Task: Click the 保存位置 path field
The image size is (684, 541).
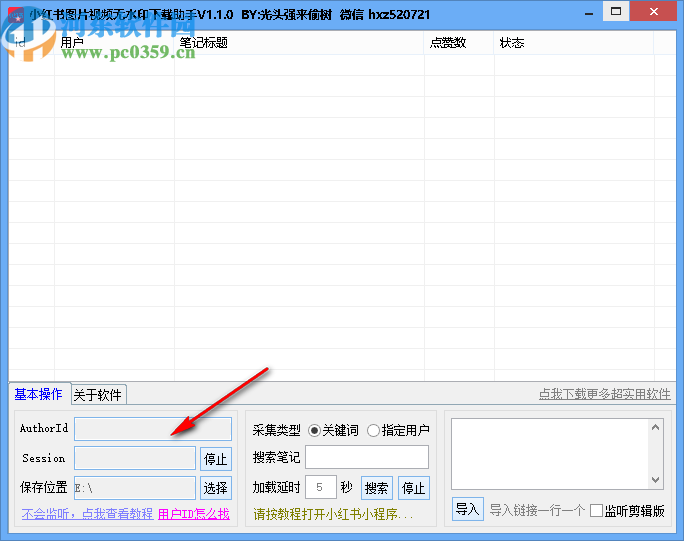Action: [135, 488]
